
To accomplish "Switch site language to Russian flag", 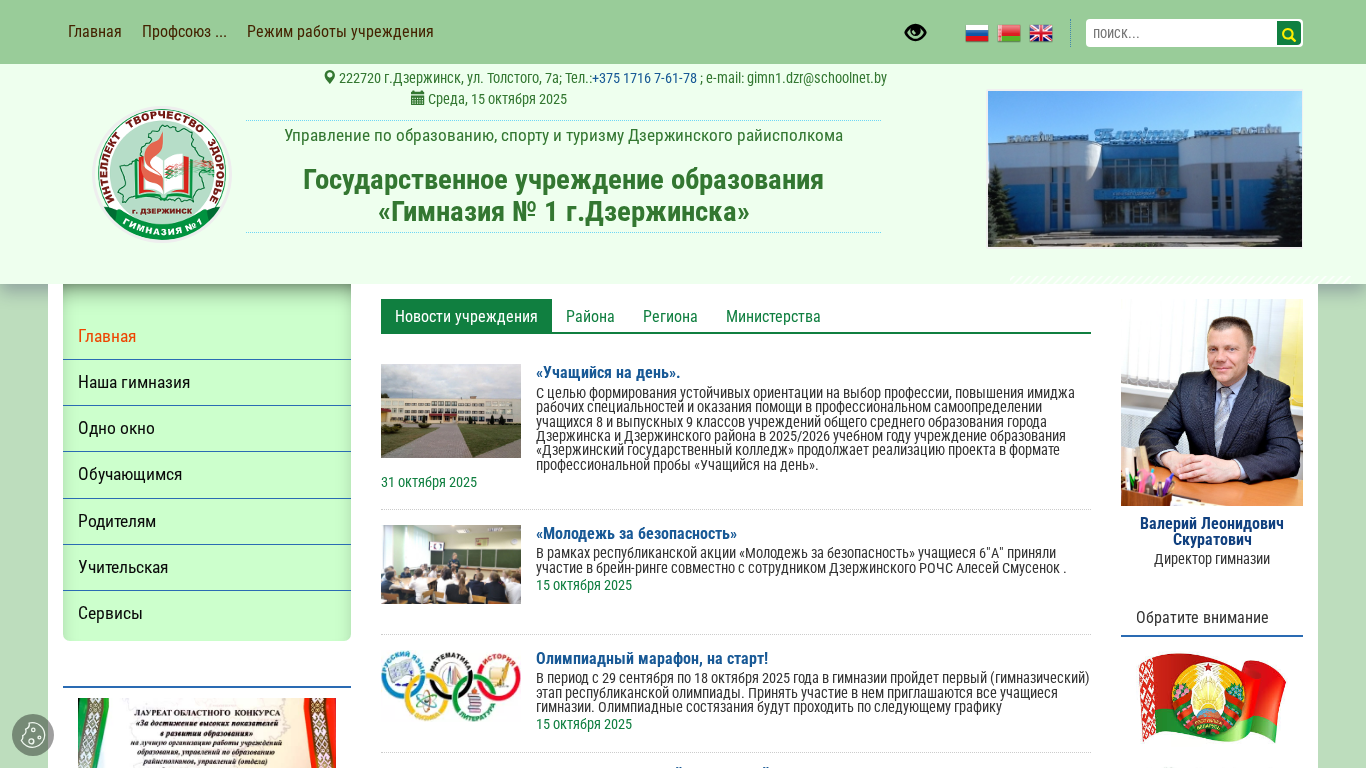I will pos(976,33).
